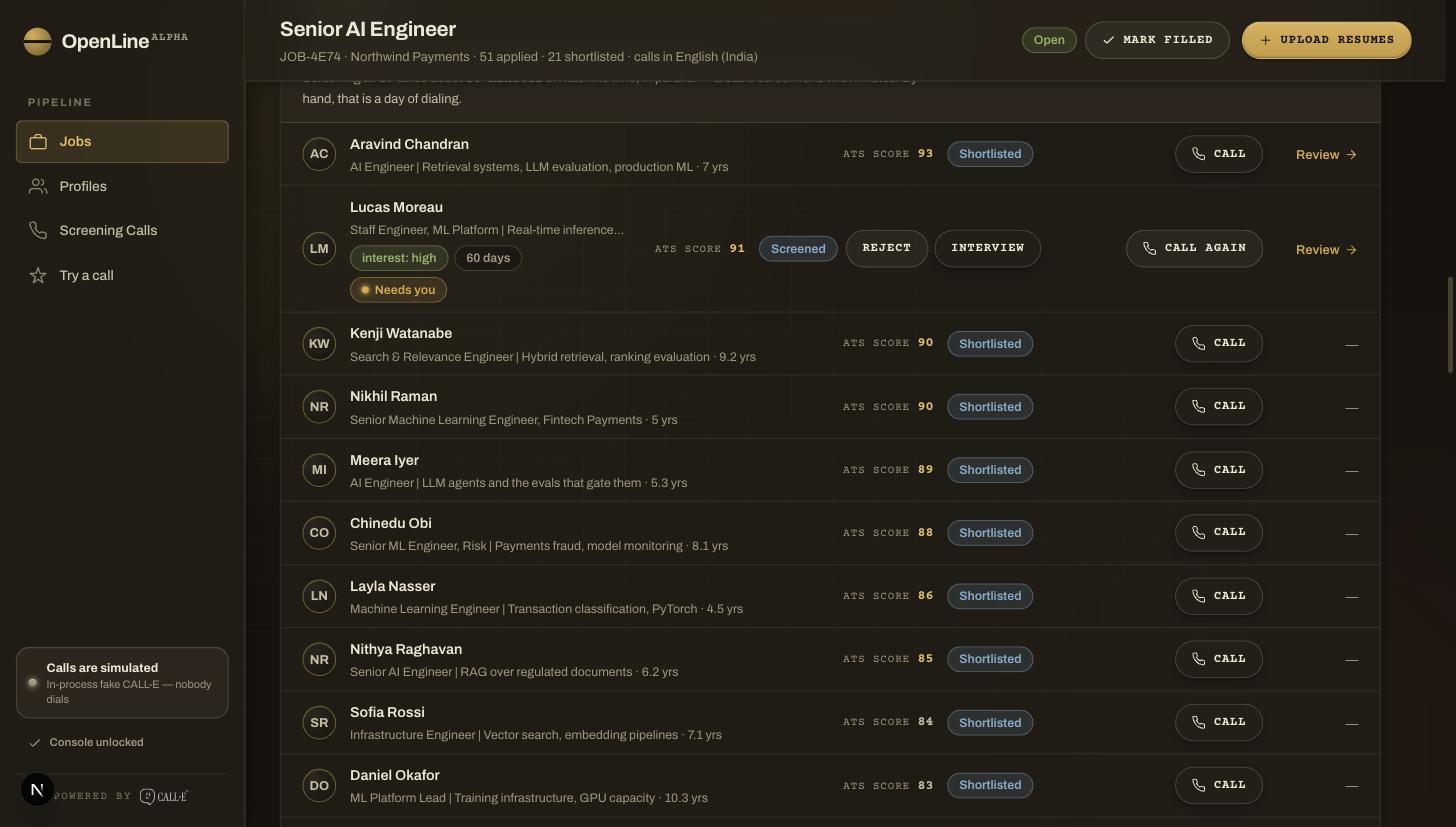Click the SR avatar for Sofia Rossi
Viewport: 1456px width, 827px height.
(x=319, y=722)
